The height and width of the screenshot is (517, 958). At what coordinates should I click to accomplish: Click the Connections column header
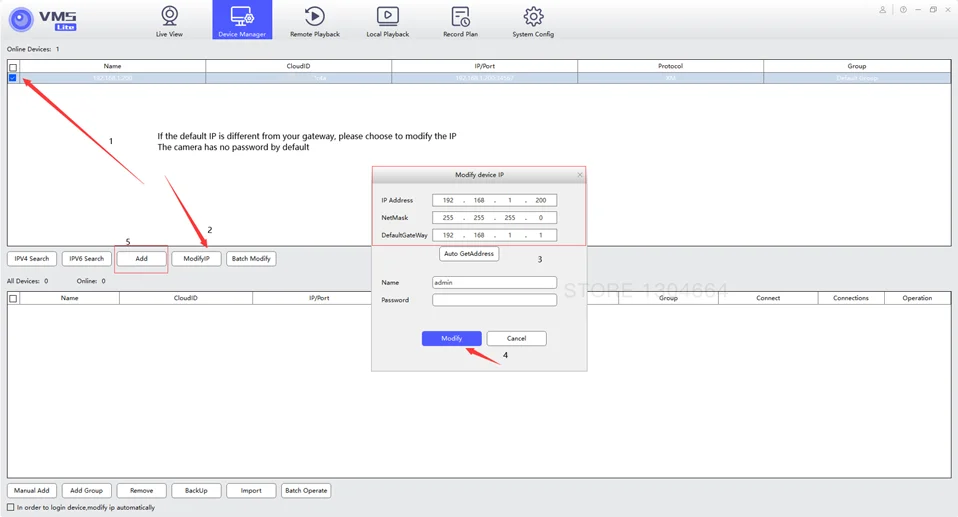[850, 298]
